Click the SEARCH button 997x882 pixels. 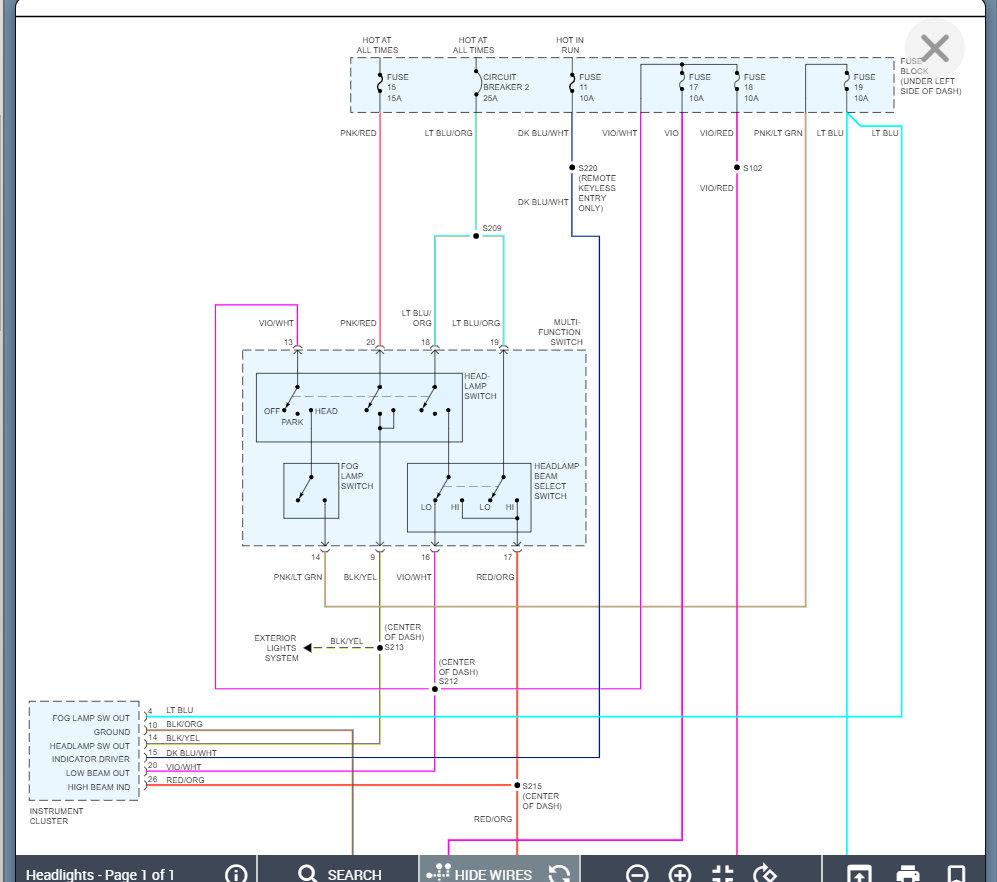click(339, 874)
